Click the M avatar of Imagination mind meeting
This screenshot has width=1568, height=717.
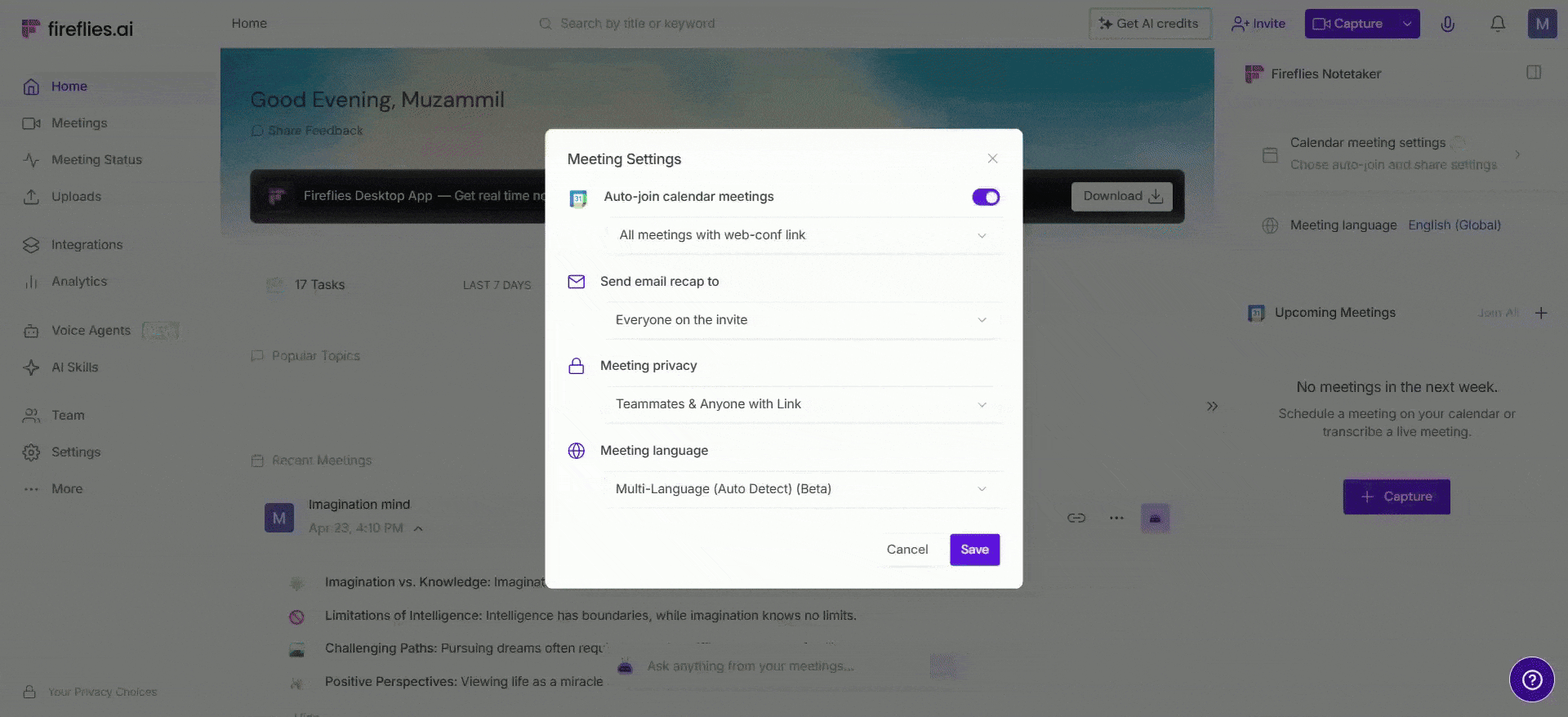coord(279,518)
